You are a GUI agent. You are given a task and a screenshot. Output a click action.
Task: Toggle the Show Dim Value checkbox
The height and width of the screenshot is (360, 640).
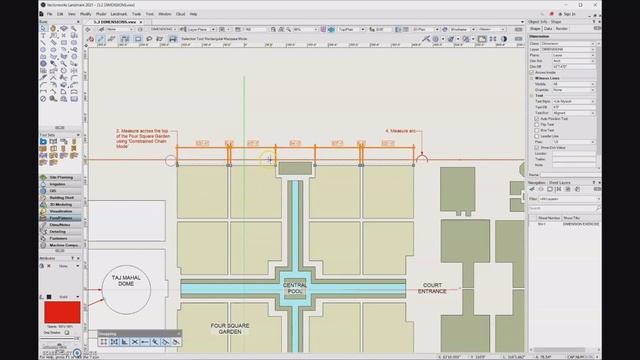tap(537, 148)
